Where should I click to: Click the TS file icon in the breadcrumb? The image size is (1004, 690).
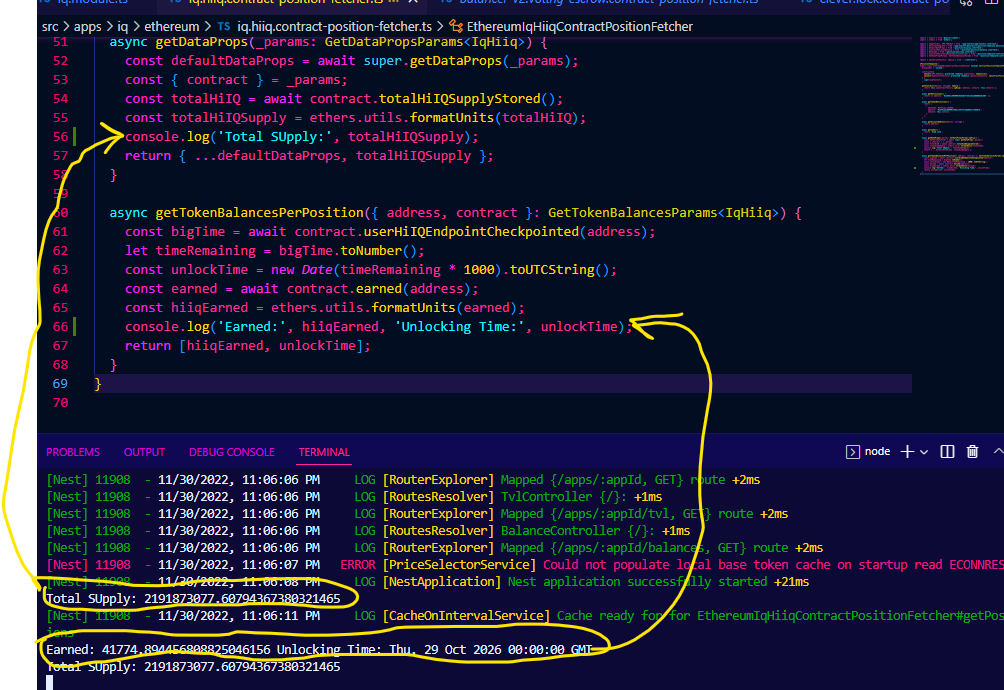[x=223, y=27]
